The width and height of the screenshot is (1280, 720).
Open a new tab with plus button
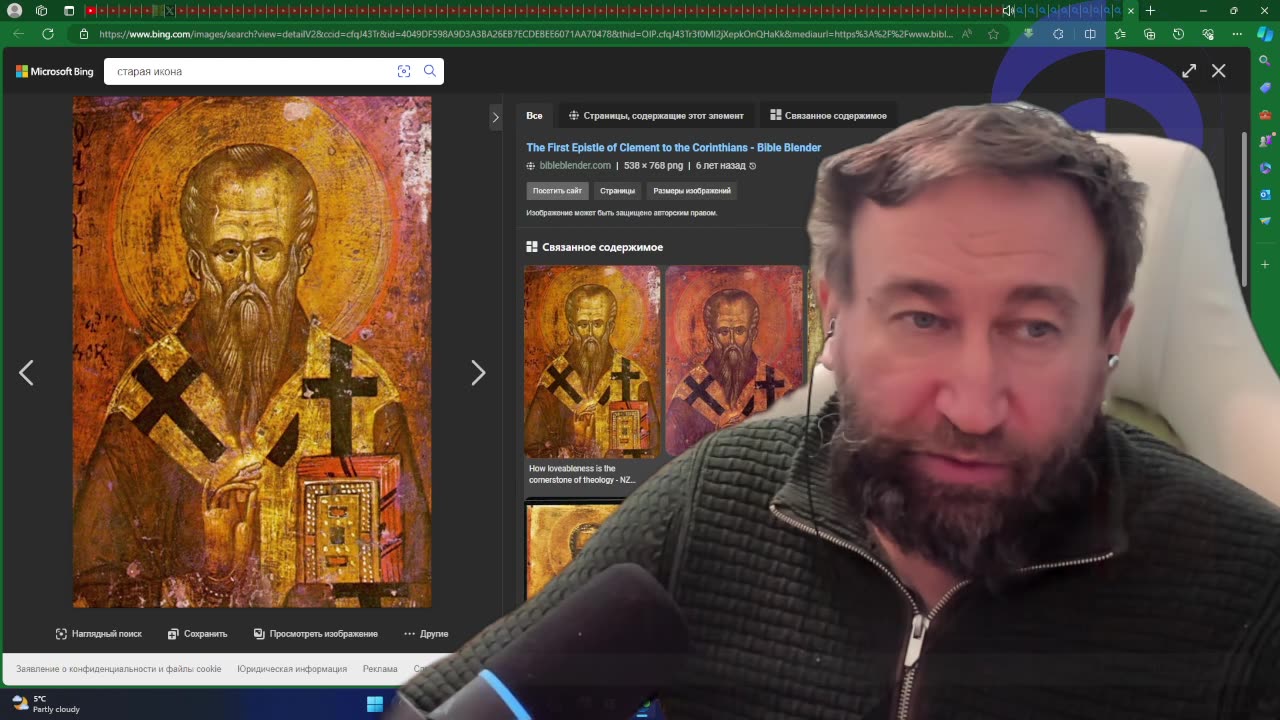tap(1150, 10)
